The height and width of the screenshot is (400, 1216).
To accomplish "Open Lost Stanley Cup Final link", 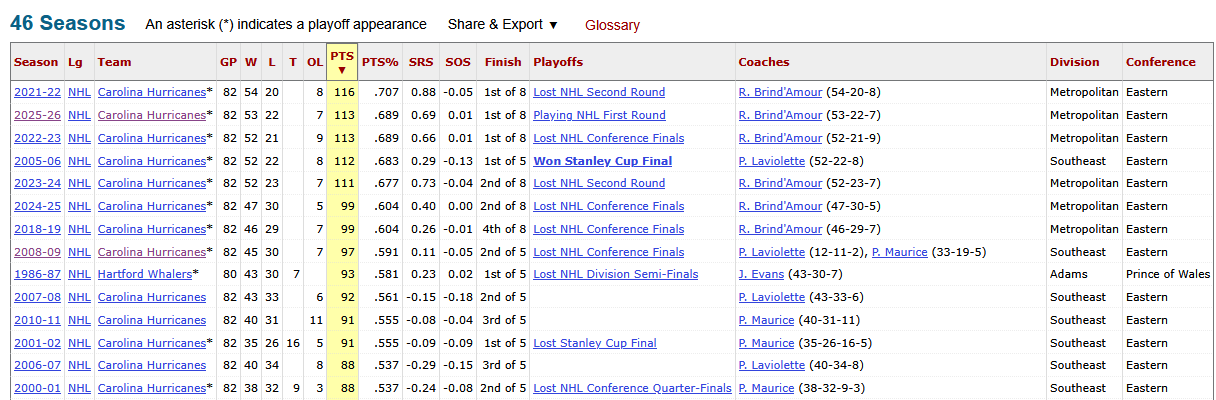I will pos(594,343).
